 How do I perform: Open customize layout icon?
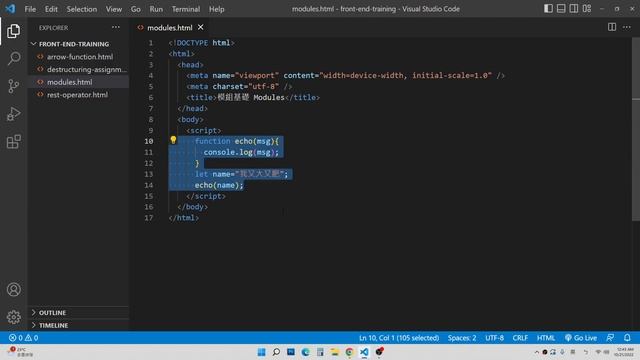pos(587,9)
